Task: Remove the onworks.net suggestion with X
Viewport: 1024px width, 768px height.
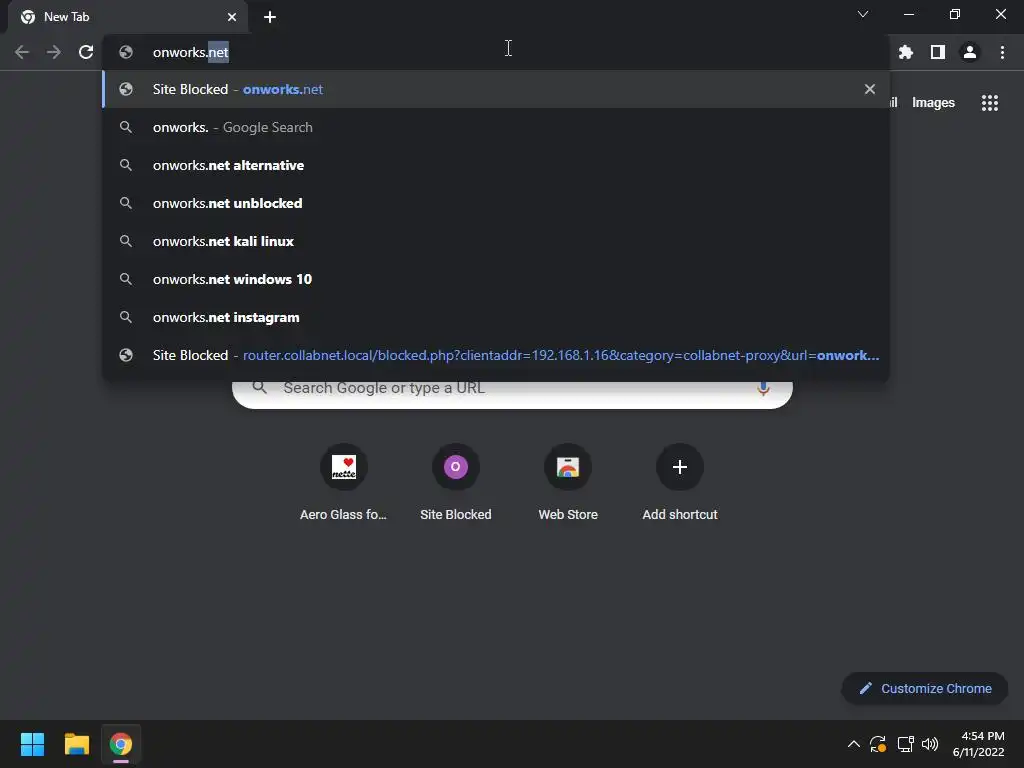Action: (x=869, y=89)
